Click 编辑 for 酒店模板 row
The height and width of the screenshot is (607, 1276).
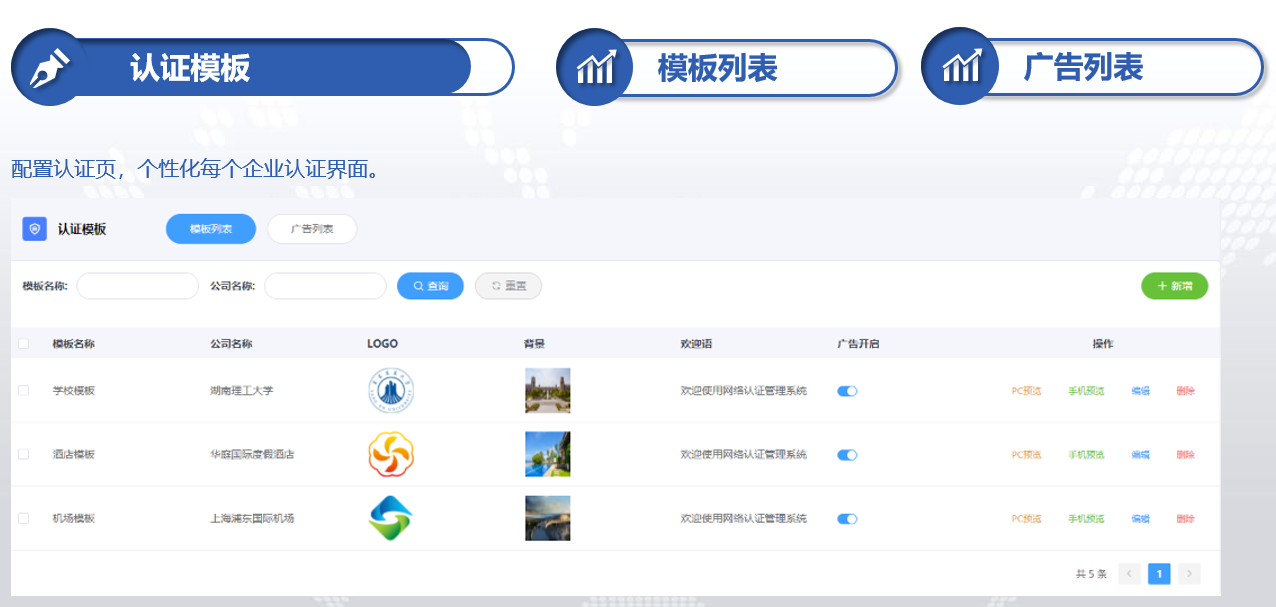pos(1140,455)
